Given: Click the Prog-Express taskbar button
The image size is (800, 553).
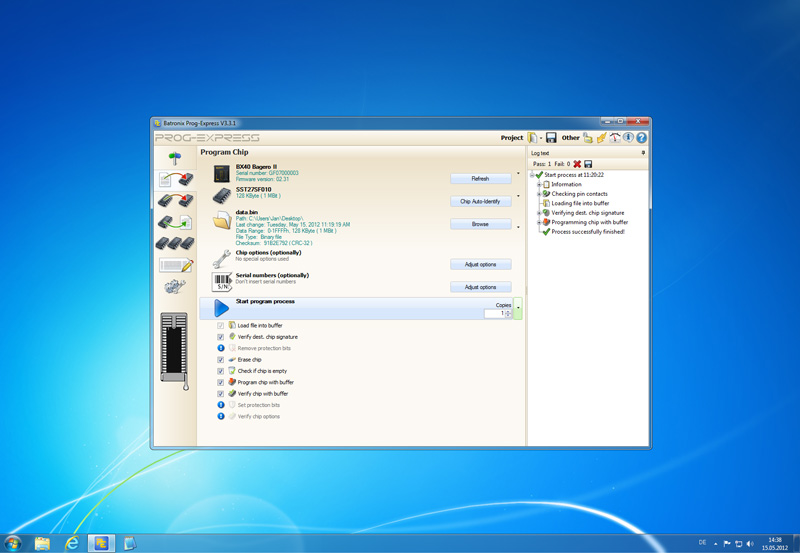Looking at the screenshot, I should [x=102, y=544].
